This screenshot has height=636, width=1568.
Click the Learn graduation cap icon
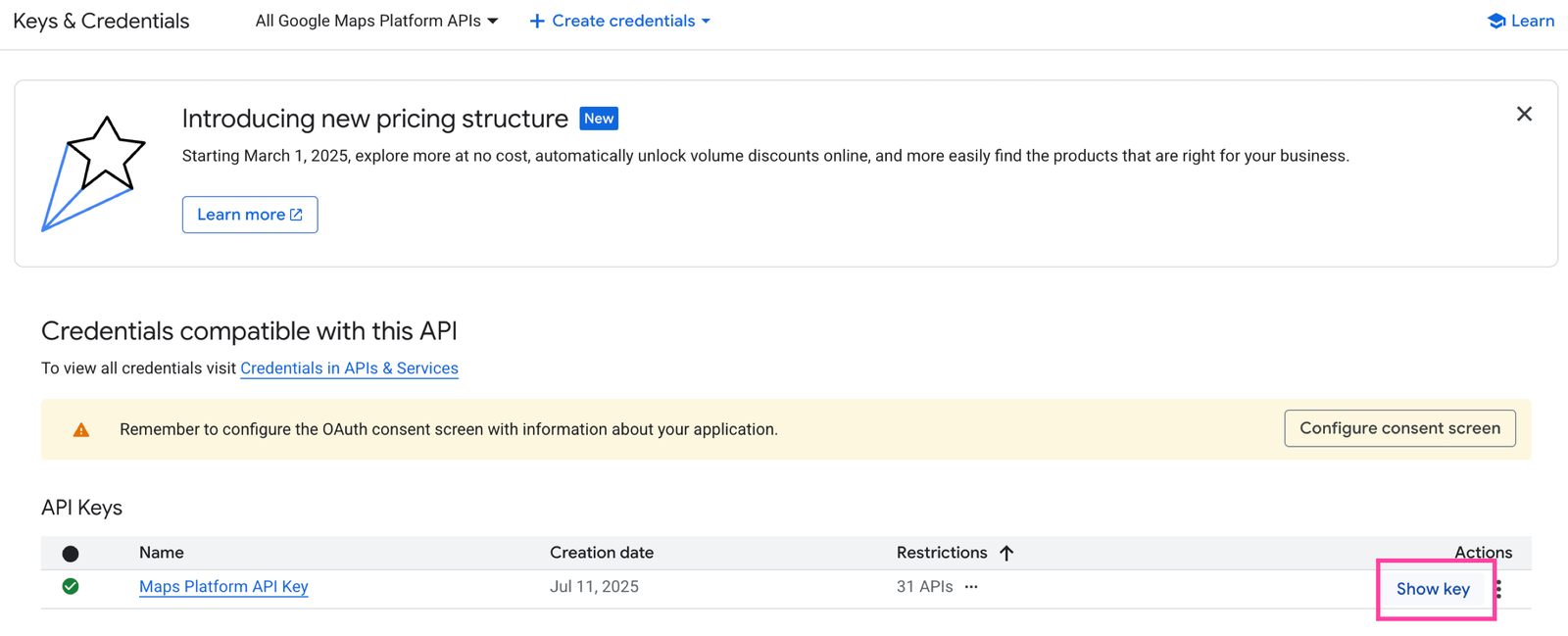point(1495,21)
